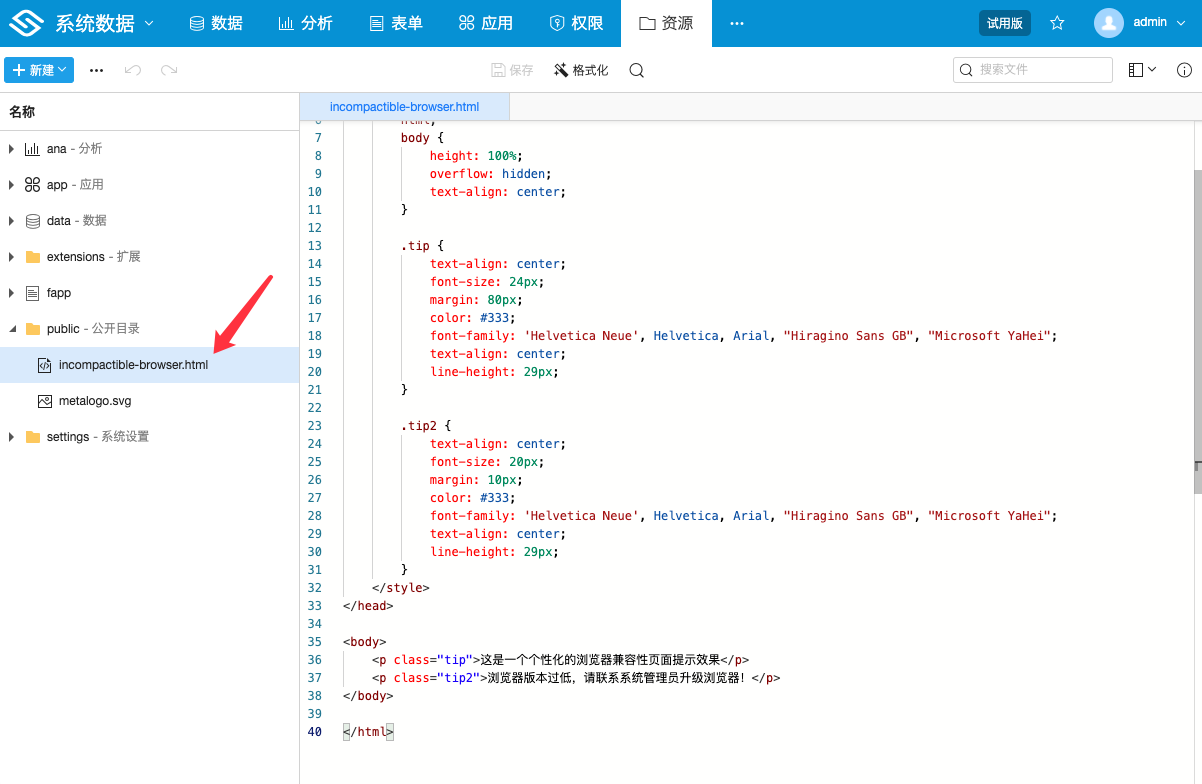The width and height of the screenshot is (1202, 784).
Task: Click the admin avatar icon
Action: tap(1108, 22)
